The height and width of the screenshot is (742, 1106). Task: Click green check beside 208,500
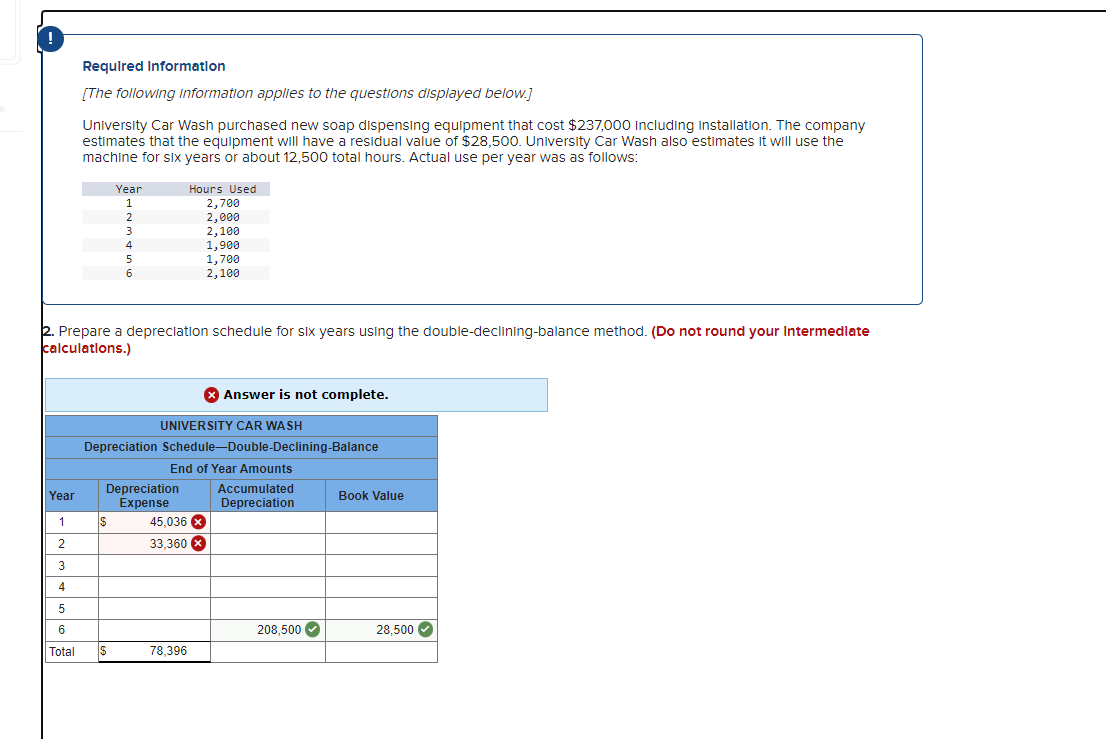click(x=312, y=630)
